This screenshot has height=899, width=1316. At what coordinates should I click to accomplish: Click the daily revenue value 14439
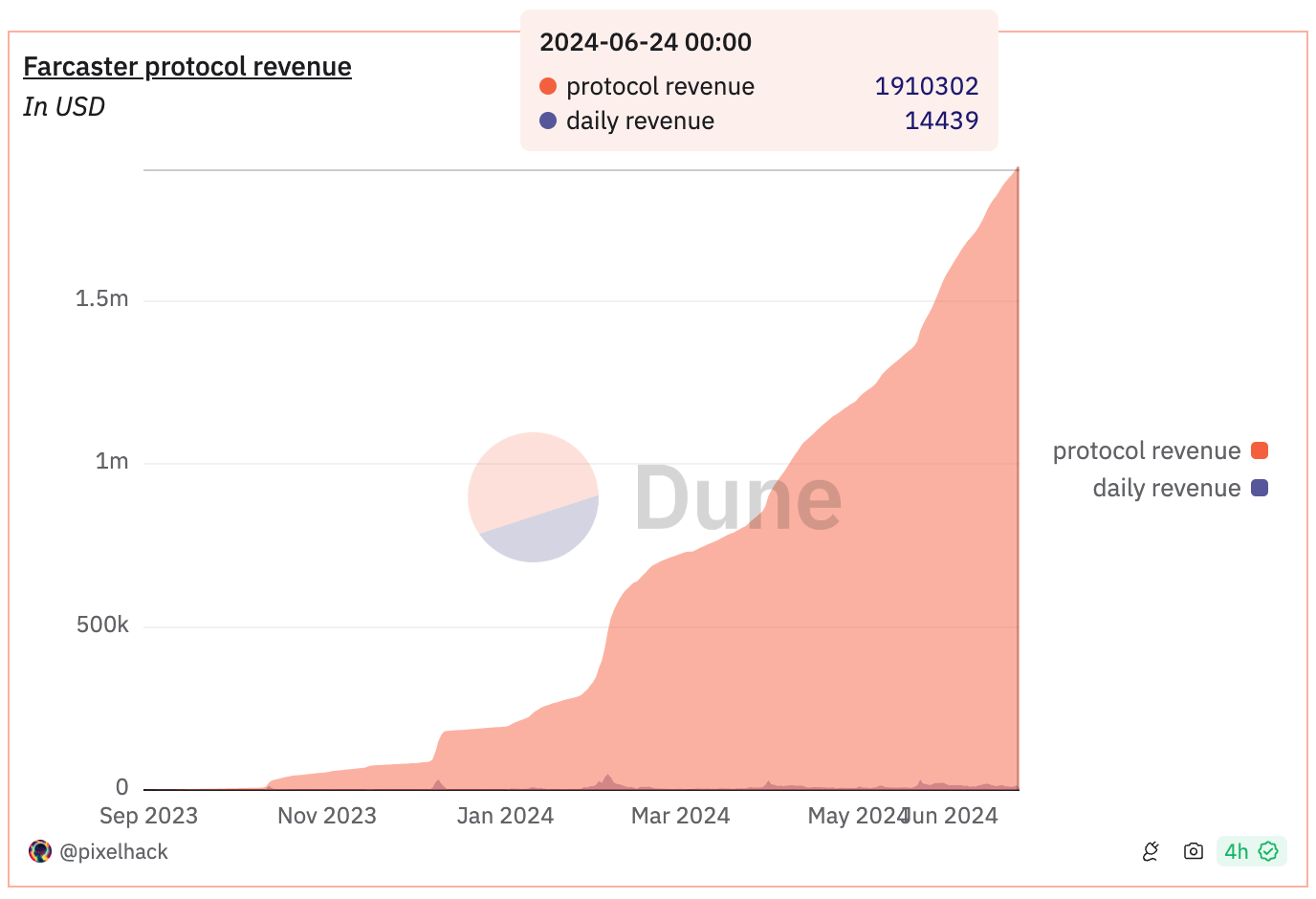[x=941, y=121]
